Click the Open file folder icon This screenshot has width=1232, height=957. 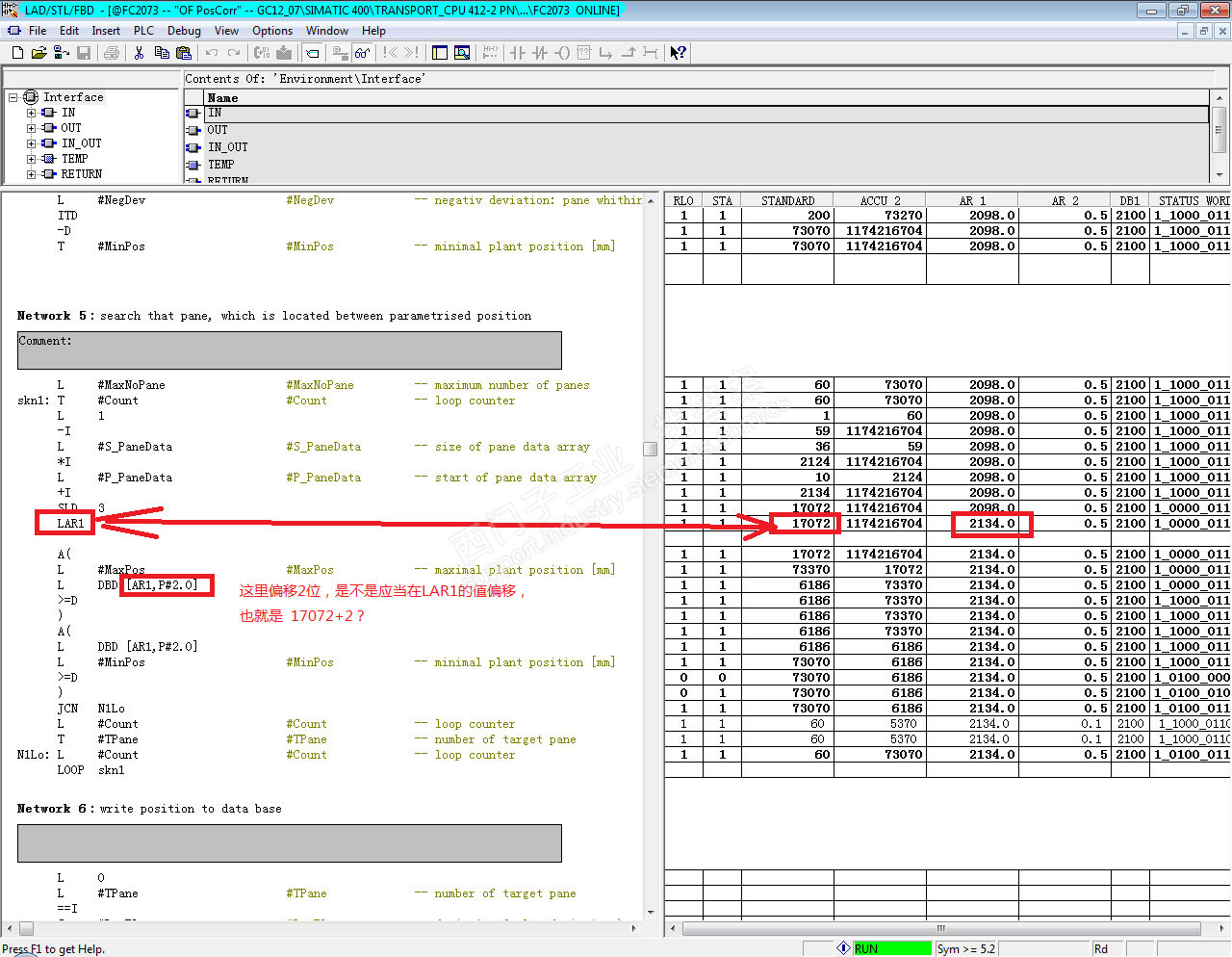[39, 53]
